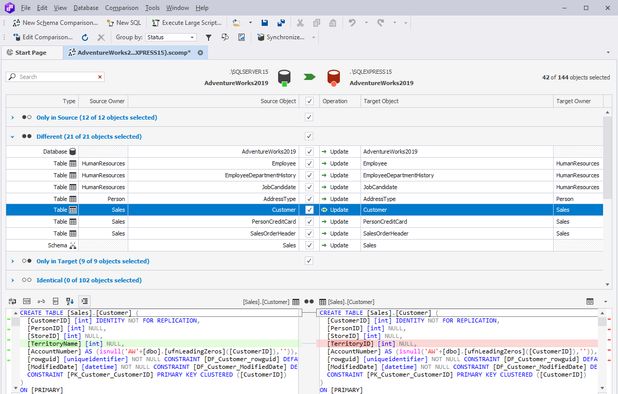Toggle the select-all header checkbox
Screen dimensions: 618x394
coord(309,101)
